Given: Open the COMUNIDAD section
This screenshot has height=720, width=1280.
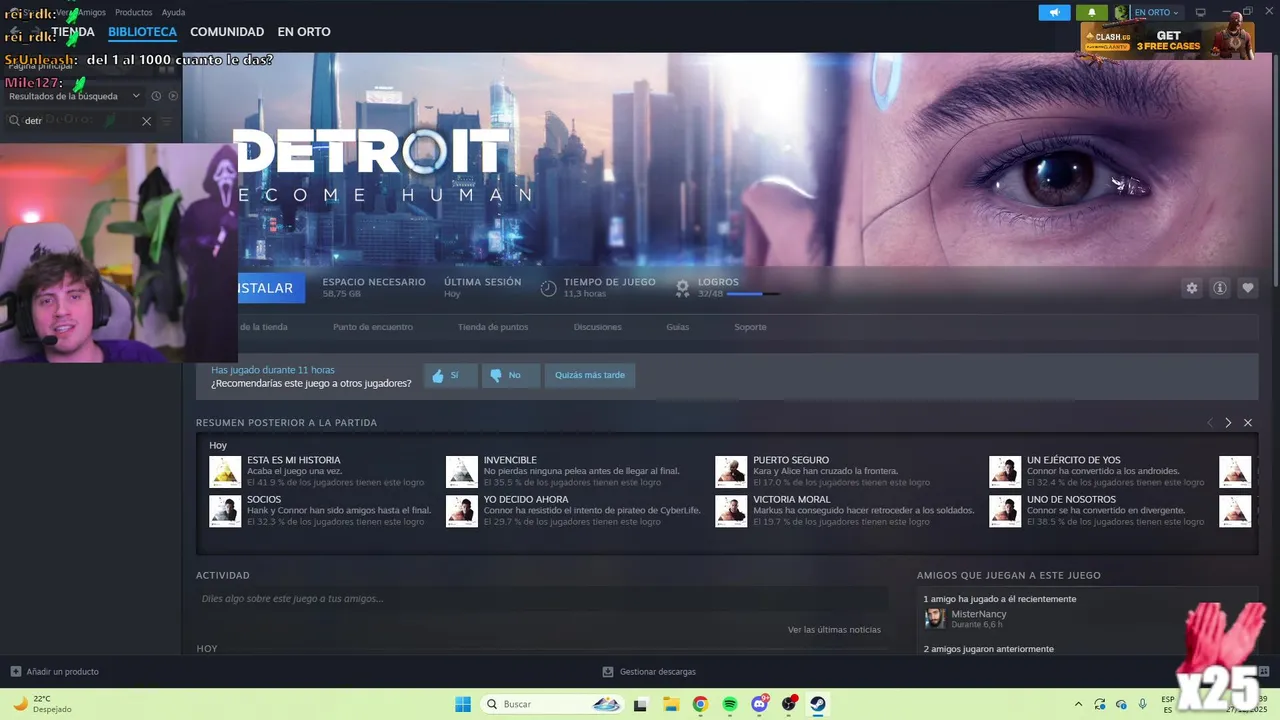Looking at the screenshot, I should (227, 32).
